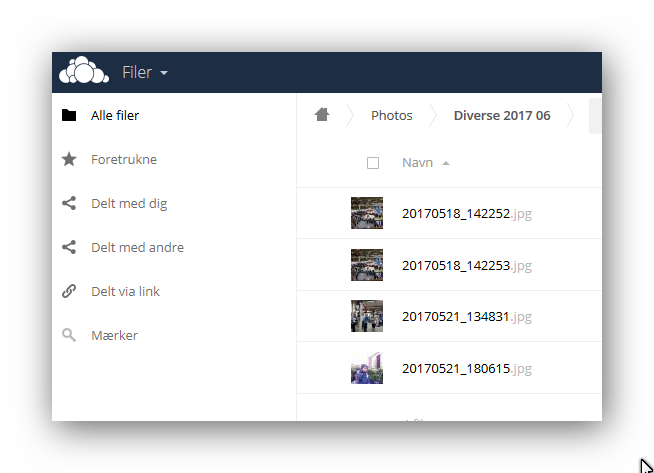Click the 20170521_134831.jpg preview thumbnail

(x=367, y=316)
